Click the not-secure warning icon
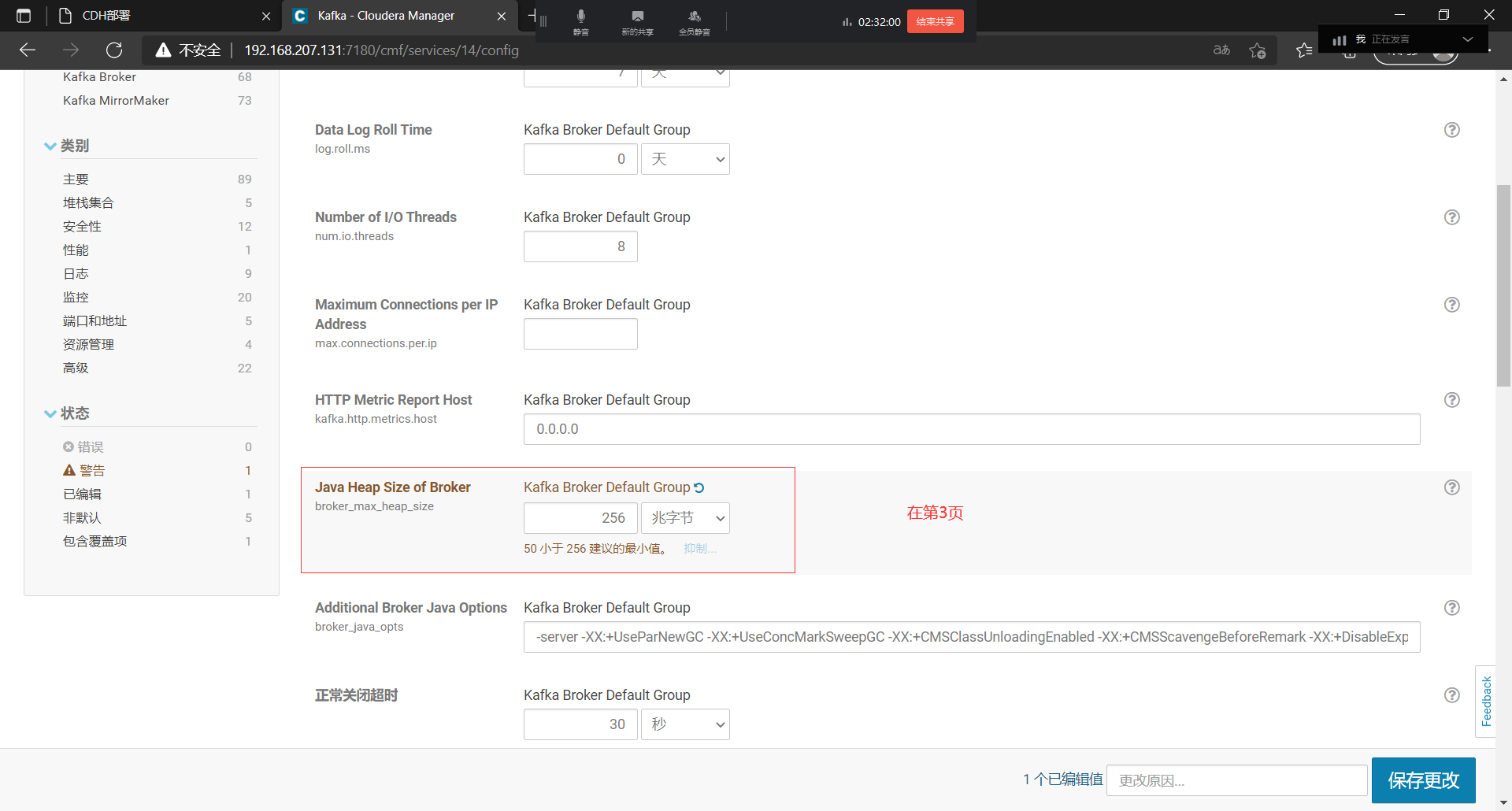 coord(163,50)
